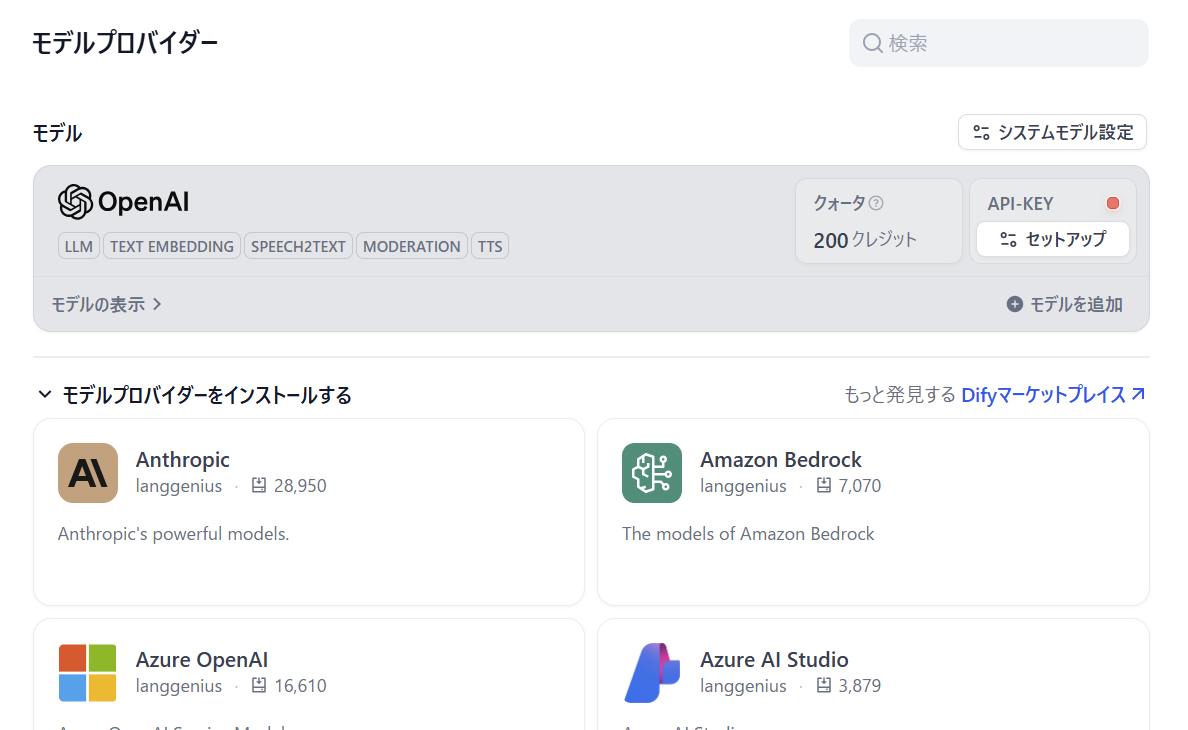Click langgenius author under Amazon Bedrock
Image resolution: width=1188 pixels, height=730 pixels.
[x=743, y=486]
